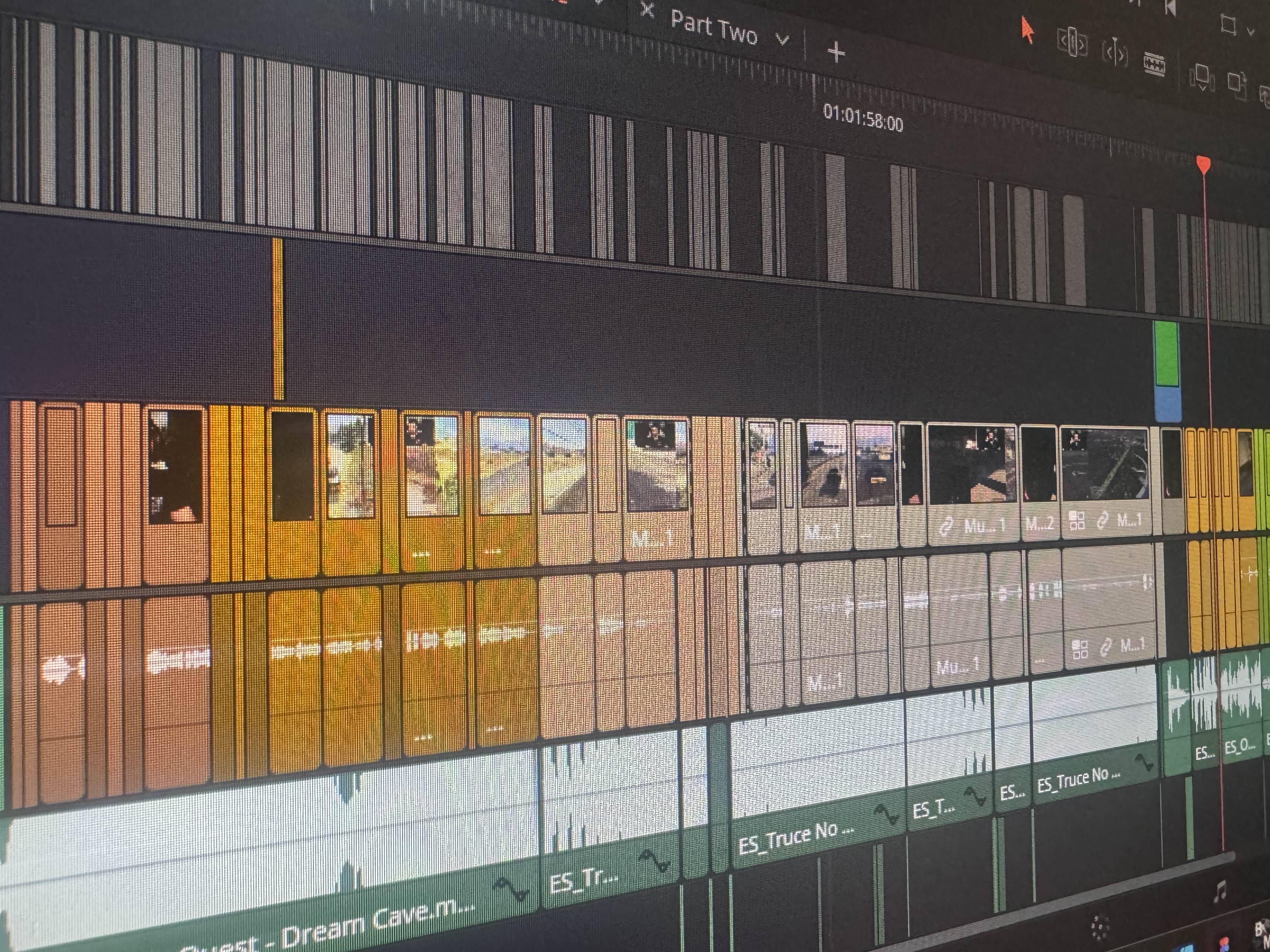Close the Part Two timeline tab
The height and width of the screenshot is (952, 1270).
click(647, 10)
